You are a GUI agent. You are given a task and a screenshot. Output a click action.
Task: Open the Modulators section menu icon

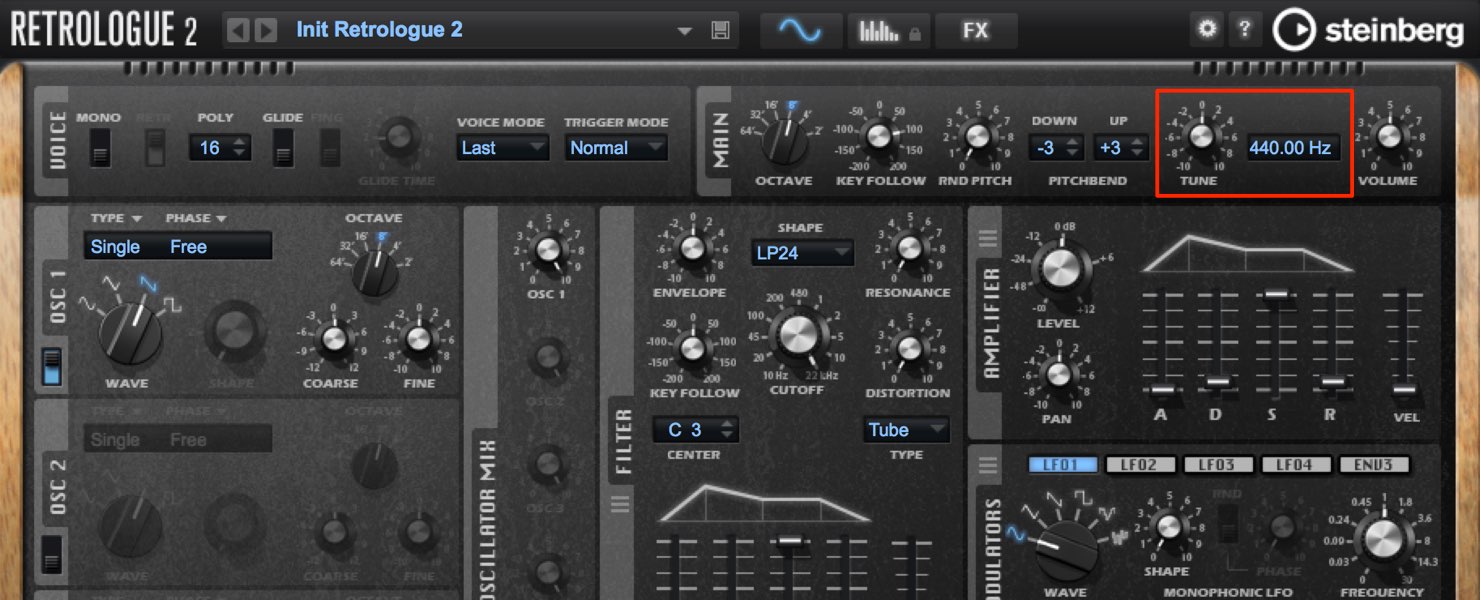point(988,466)
